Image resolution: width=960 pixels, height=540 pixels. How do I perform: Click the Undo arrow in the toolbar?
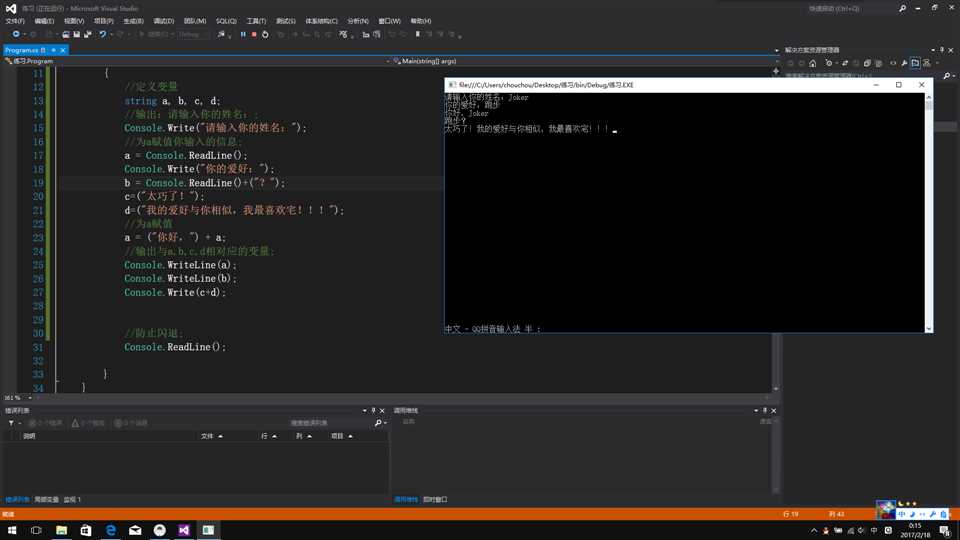click(x=102, y=34)
